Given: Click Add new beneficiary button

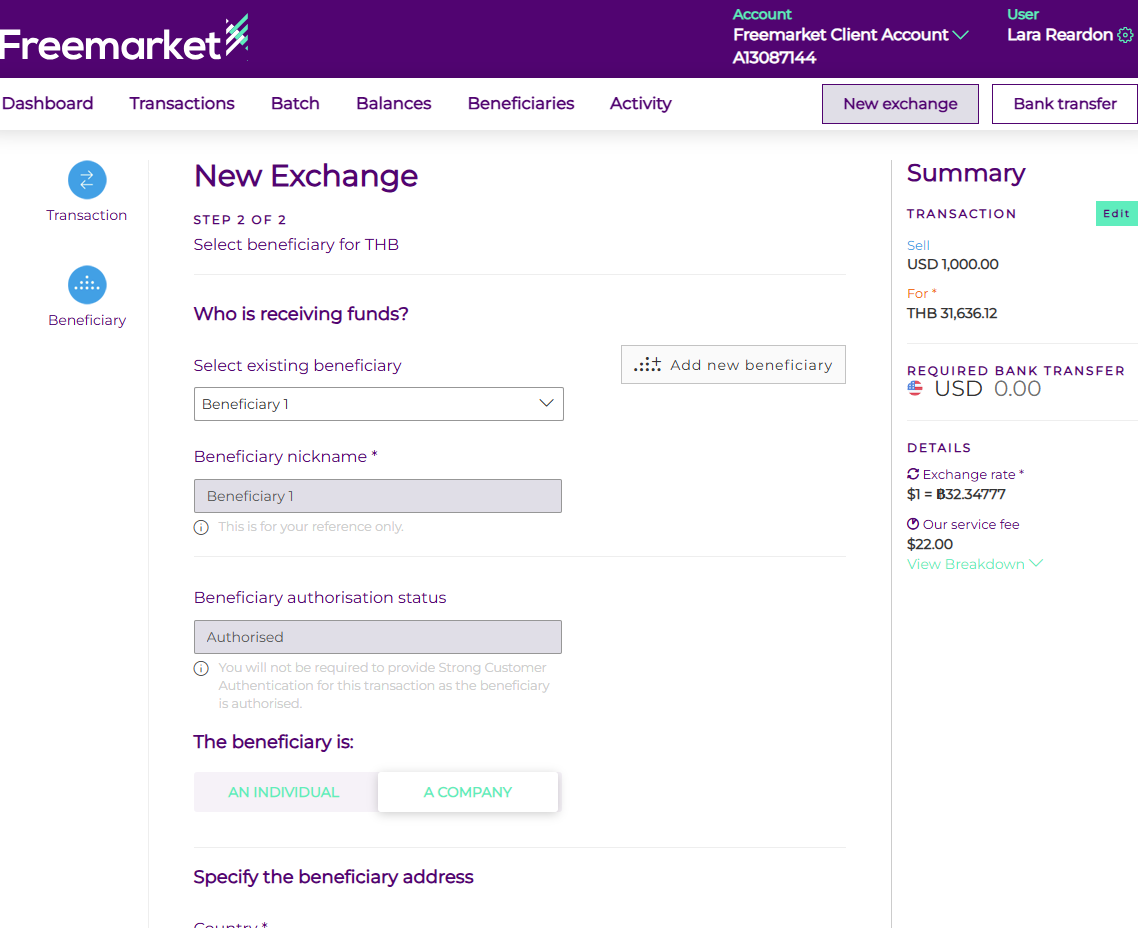Looking at the screenshot, I should [x=733, y=365].
